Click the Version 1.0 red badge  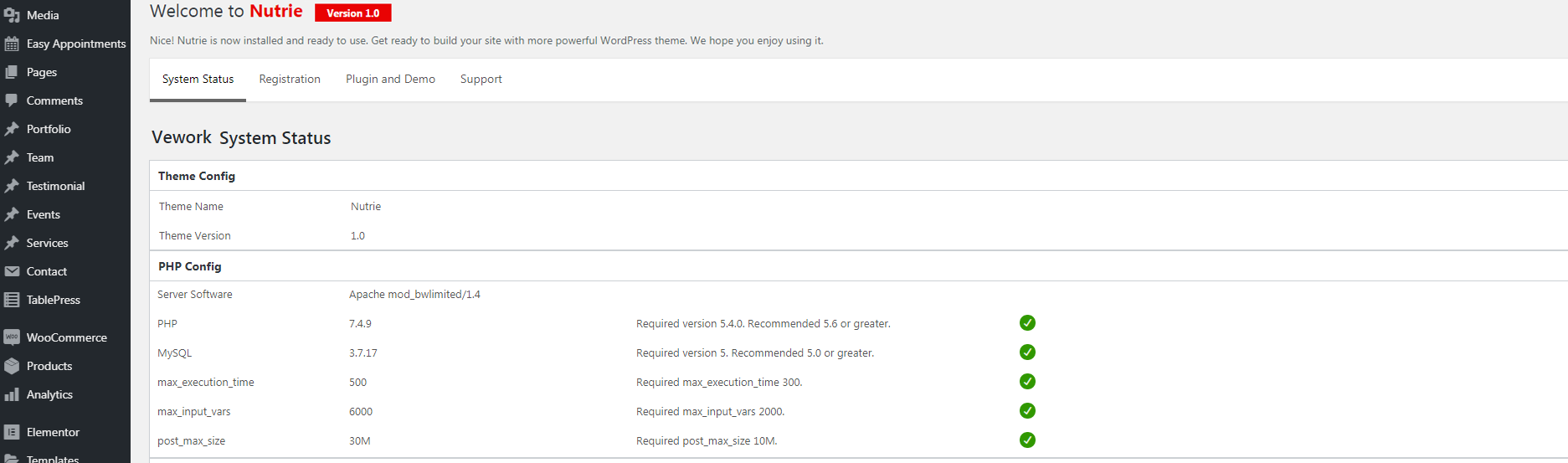pyautogui.click(x=352, y=13)
